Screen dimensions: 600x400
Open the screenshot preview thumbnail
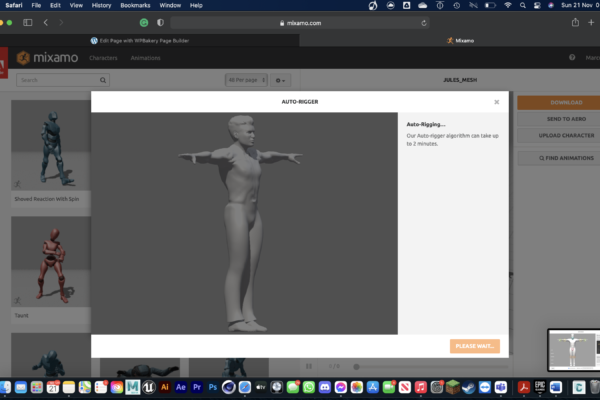point(574,350)
